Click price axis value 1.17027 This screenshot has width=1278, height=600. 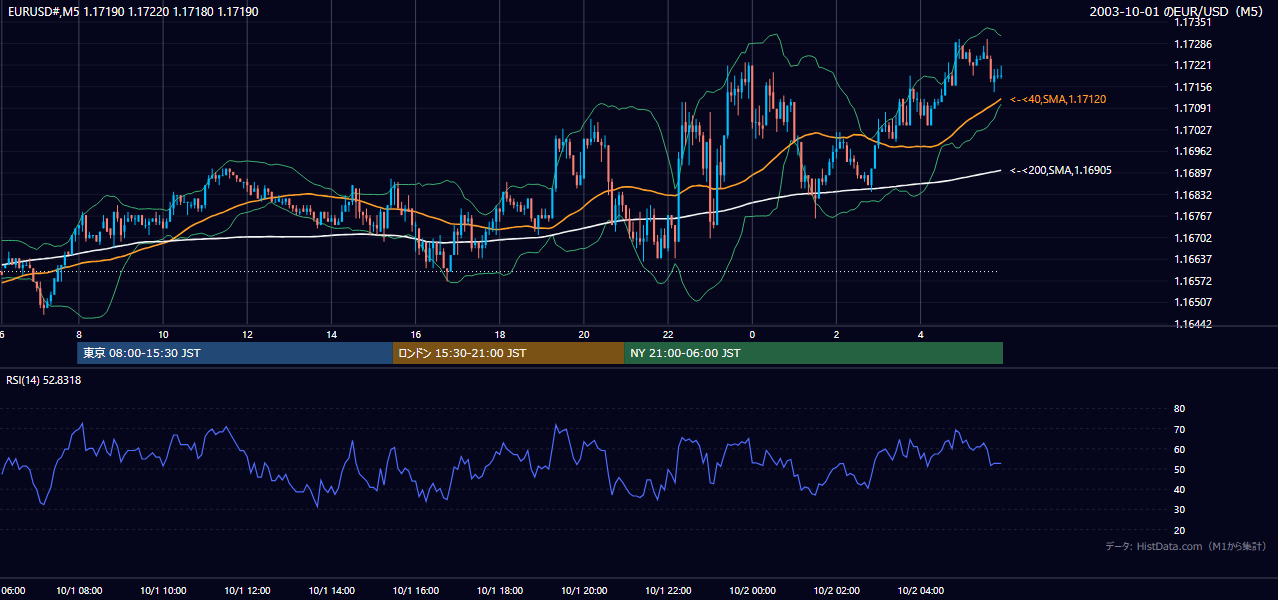coord(1193,130)
